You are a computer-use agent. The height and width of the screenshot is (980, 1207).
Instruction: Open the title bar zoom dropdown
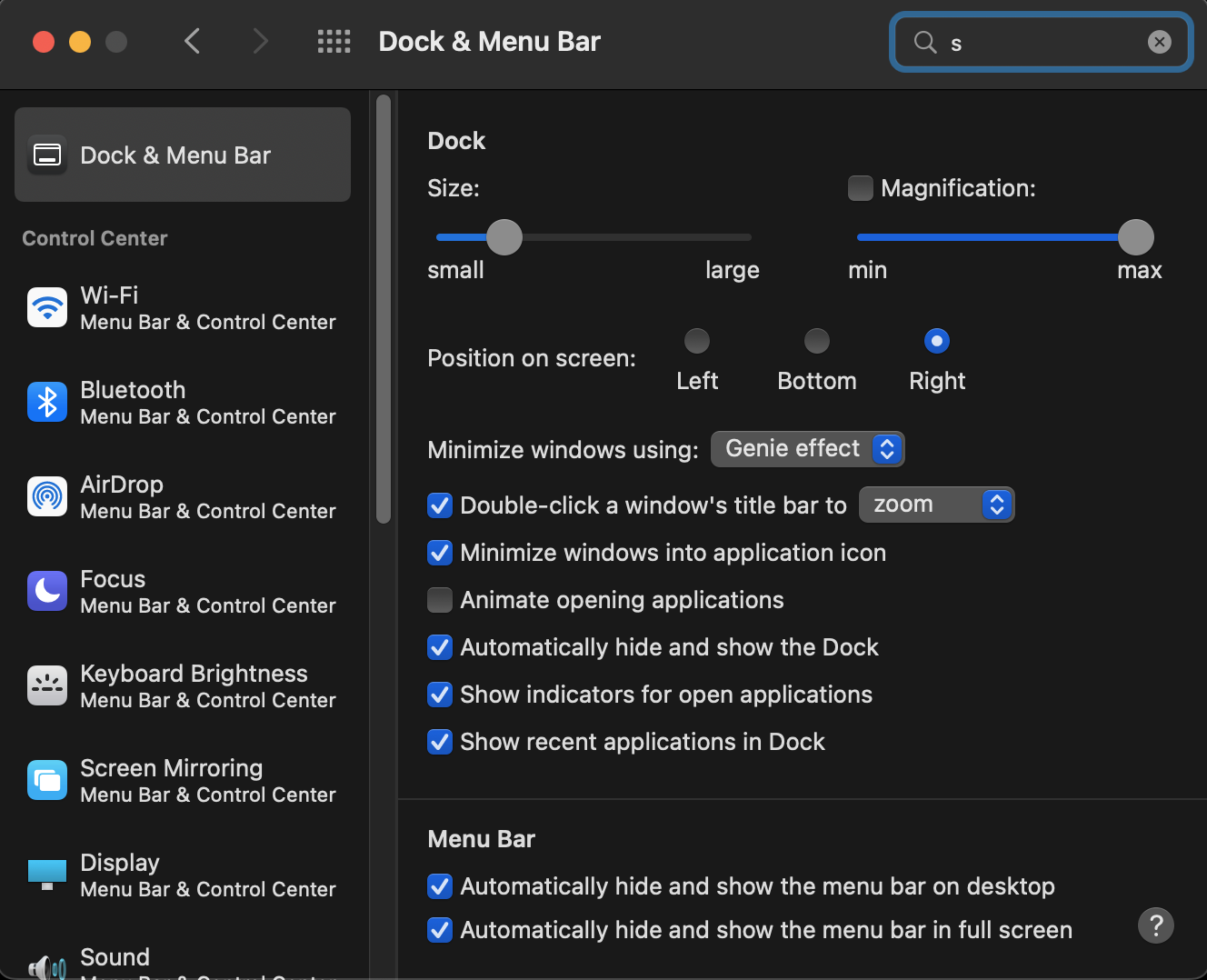coord(936,505)
